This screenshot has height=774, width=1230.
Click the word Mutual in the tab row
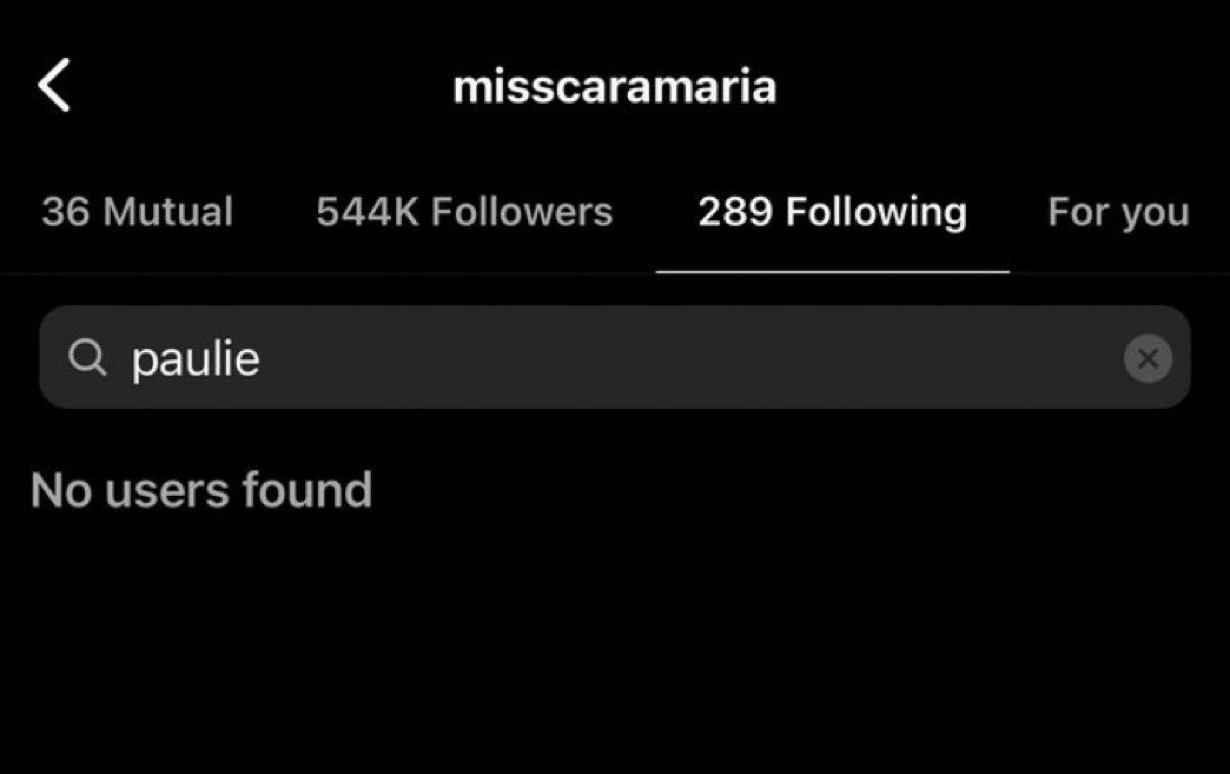[x=169, y=212]
